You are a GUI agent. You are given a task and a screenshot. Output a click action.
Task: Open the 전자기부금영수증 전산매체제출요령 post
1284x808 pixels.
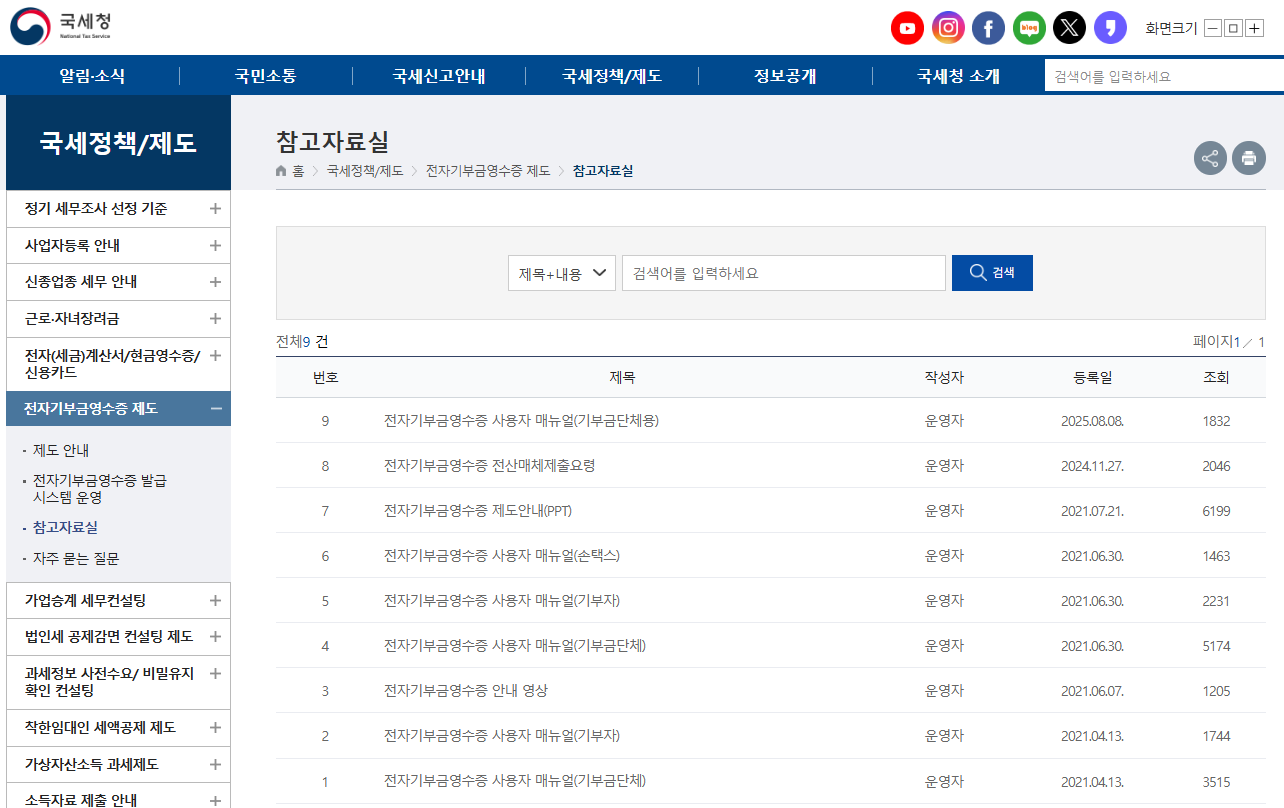pyautogui.click(x=489, y=466)
